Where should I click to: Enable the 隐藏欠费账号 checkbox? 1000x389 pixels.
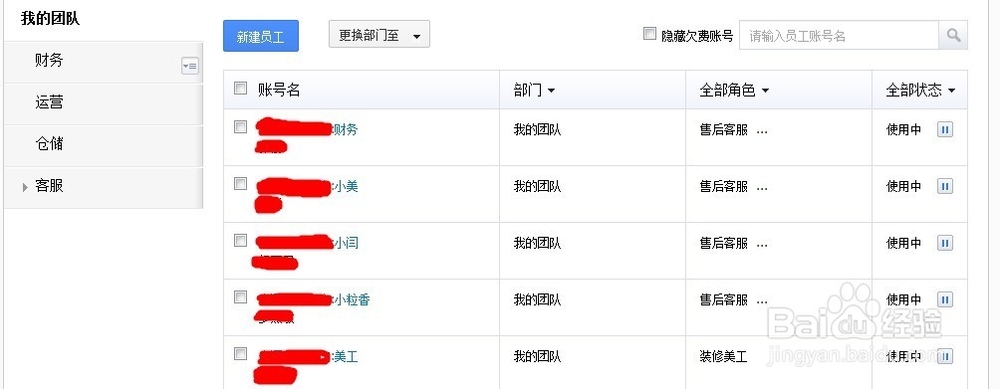click(x=649, y=34)
